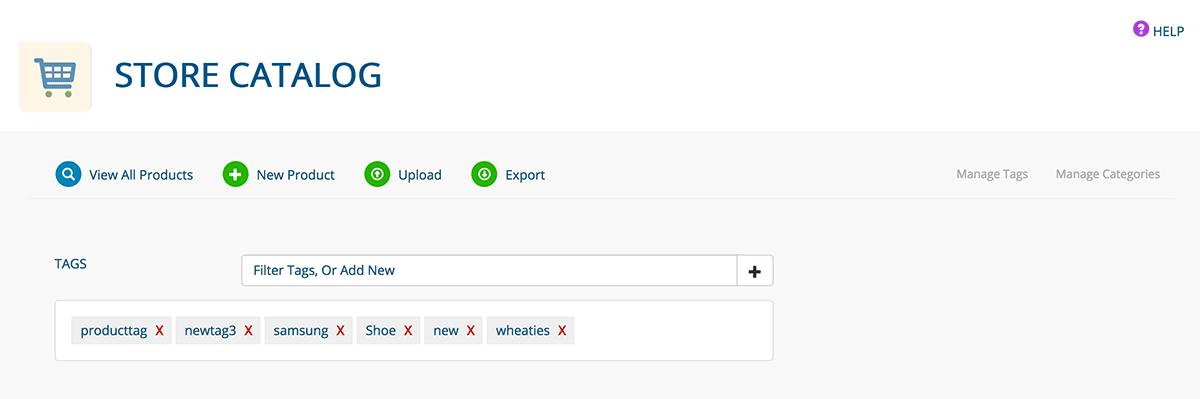Add a new tag with the plus button
This screenshot has height=399, width=1200.
tap(755, 270)
